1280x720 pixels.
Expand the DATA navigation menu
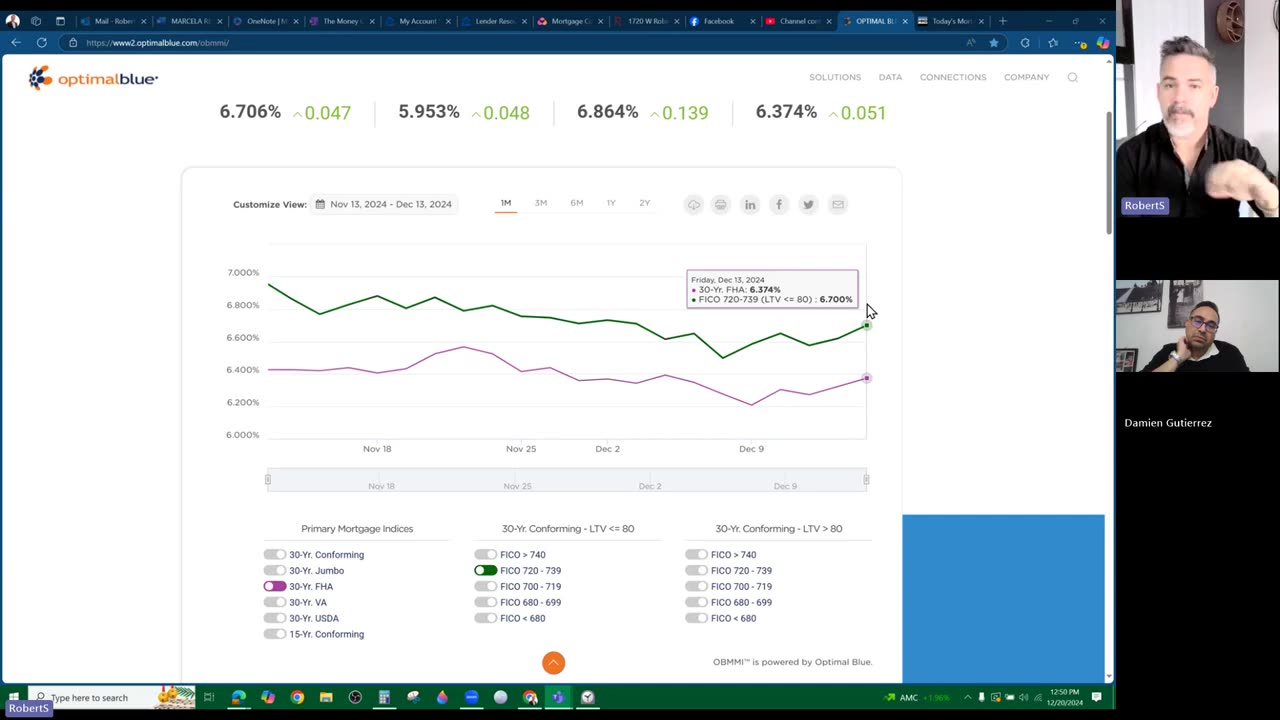pyautogui.click(x=890, y=77)
